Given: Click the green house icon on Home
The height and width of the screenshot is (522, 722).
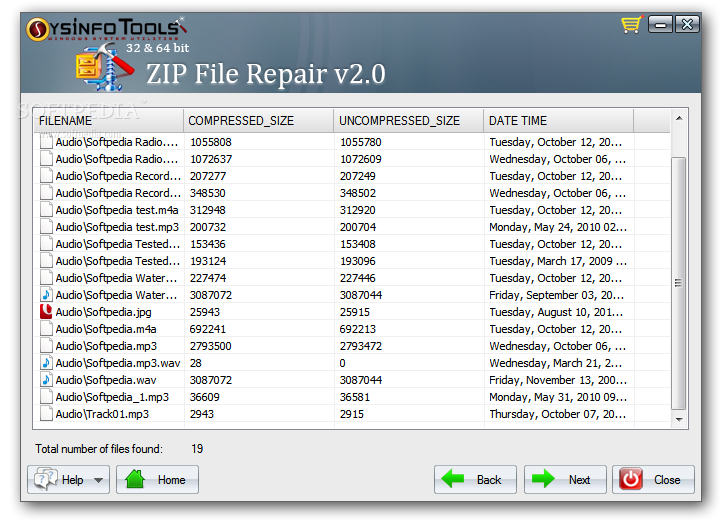Looking at the screenshot, I should 135,479.
